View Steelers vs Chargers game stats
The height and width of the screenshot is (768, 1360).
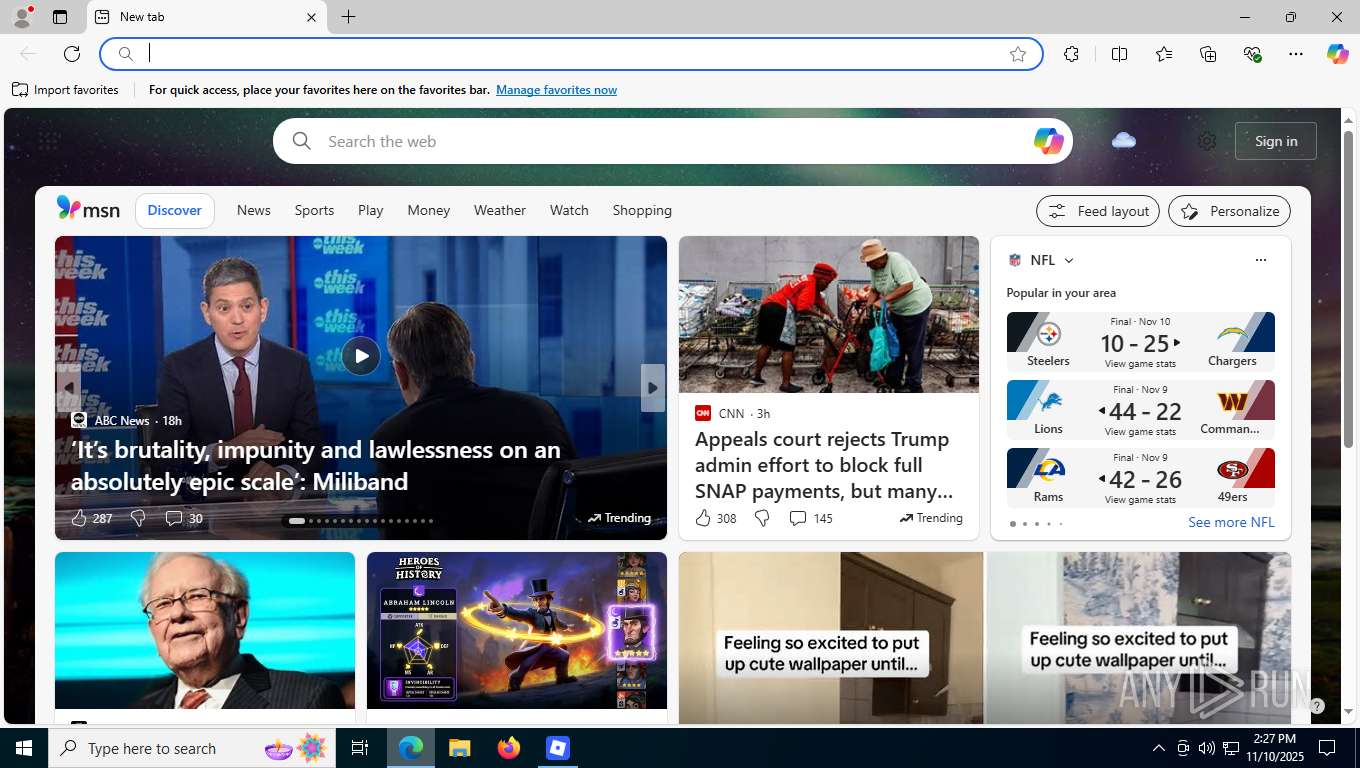coord(1140,364)
